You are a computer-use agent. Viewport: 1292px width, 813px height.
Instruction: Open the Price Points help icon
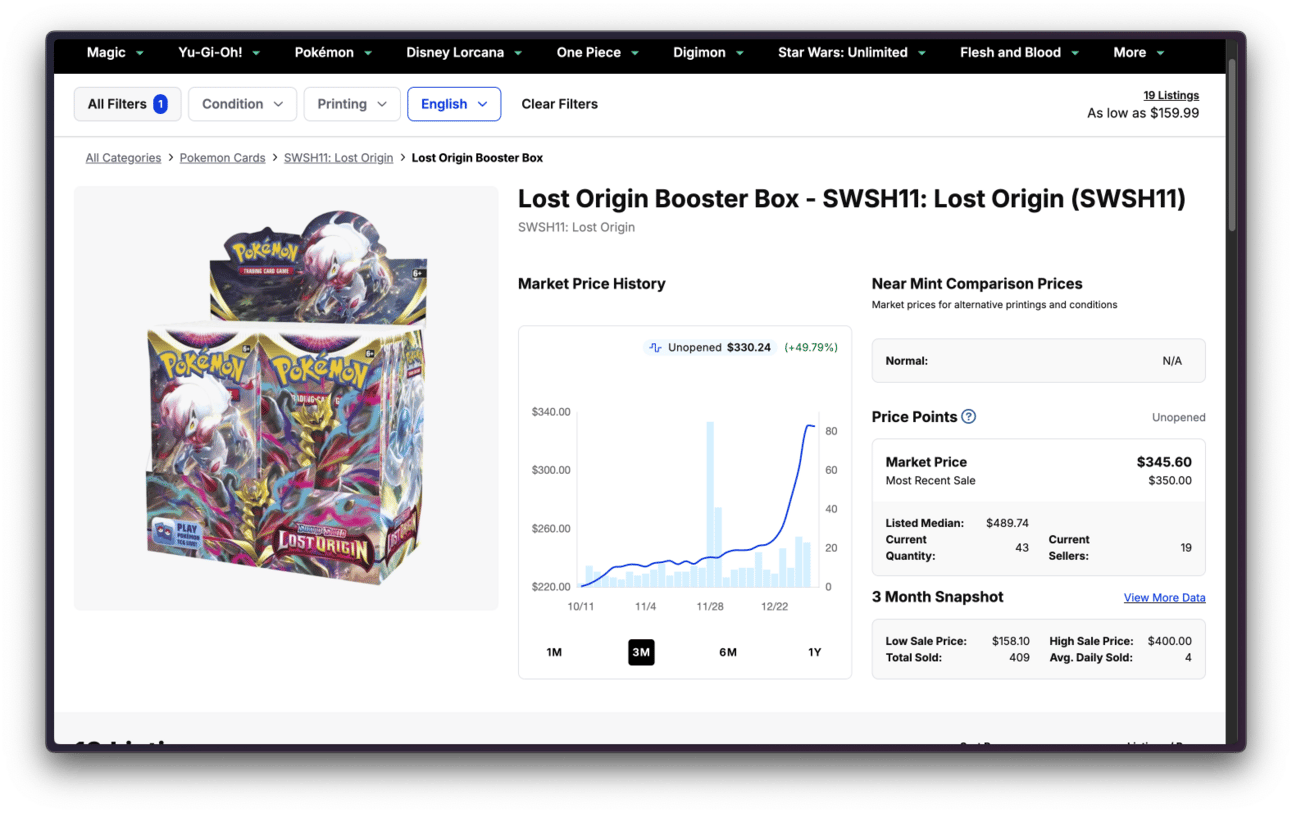[x=968, y=417]
